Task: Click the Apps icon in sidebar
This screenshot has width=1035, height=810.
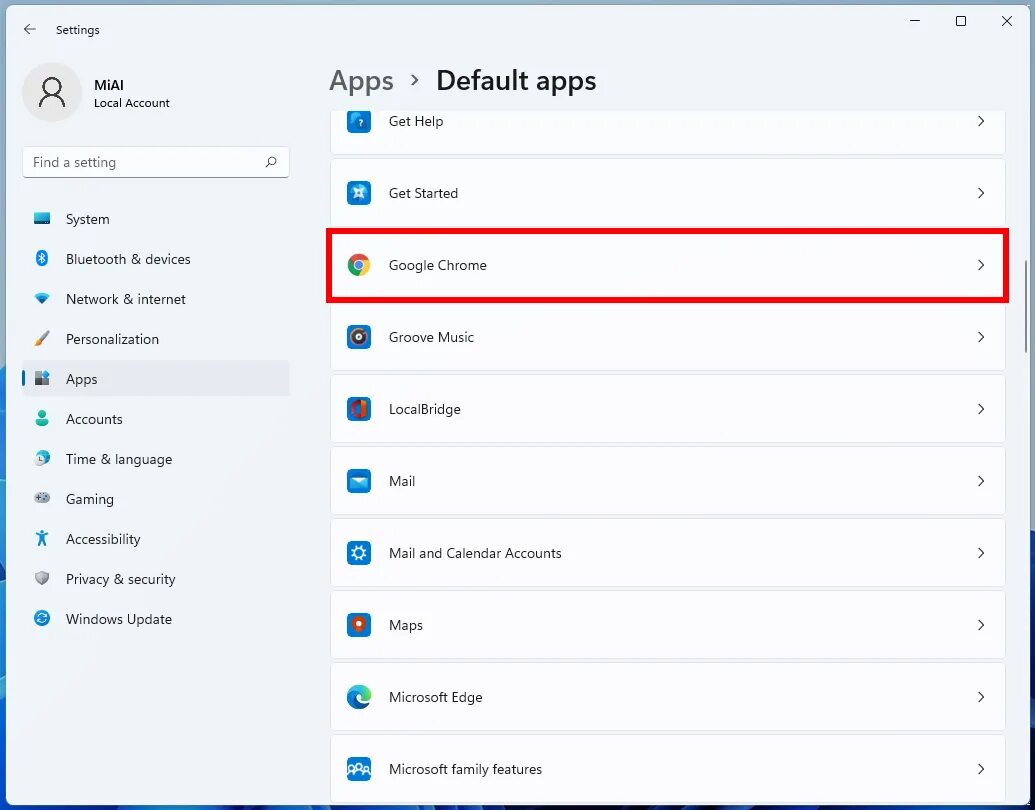Action: coord(42,378)
